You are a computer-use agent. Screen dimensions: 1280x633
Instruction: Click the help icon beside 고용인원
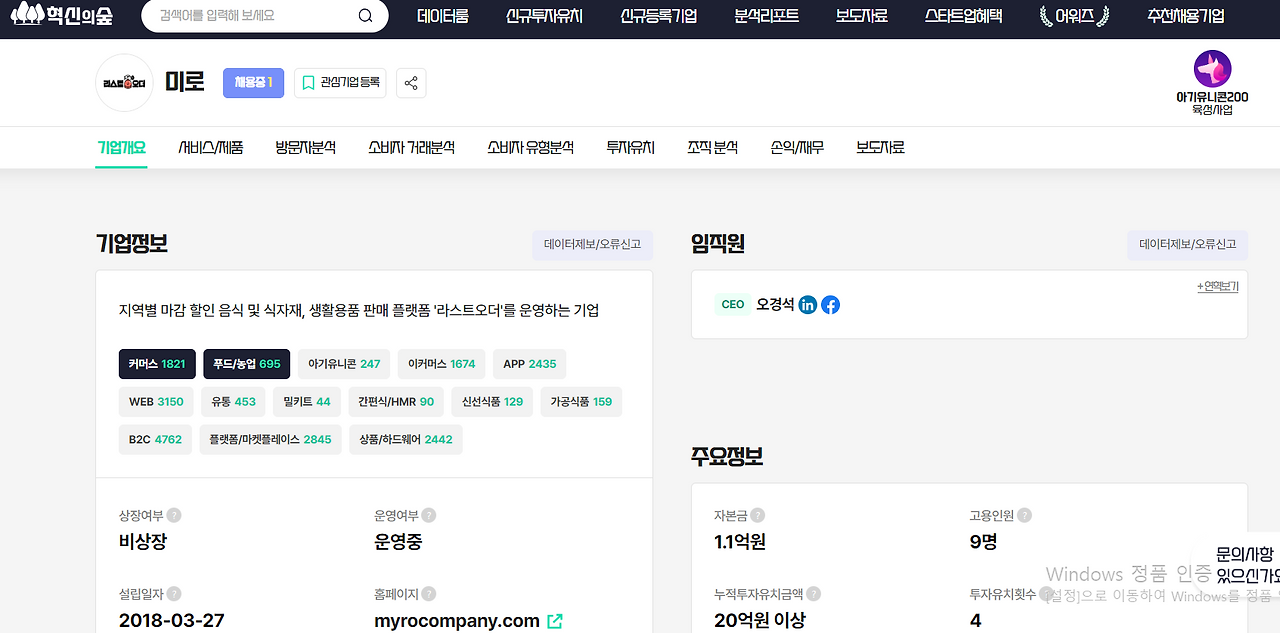click(x=1024, y=516)
